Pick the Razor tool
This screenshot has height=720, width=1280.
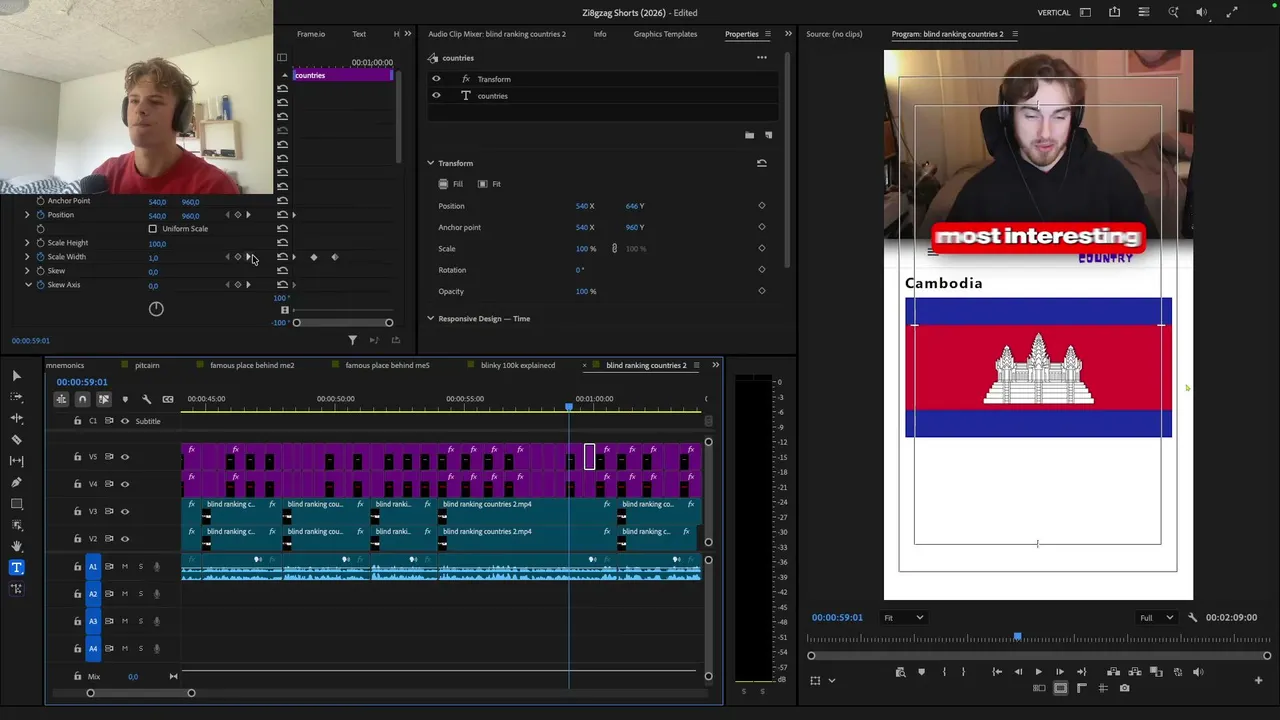click(x=16, y=439)
